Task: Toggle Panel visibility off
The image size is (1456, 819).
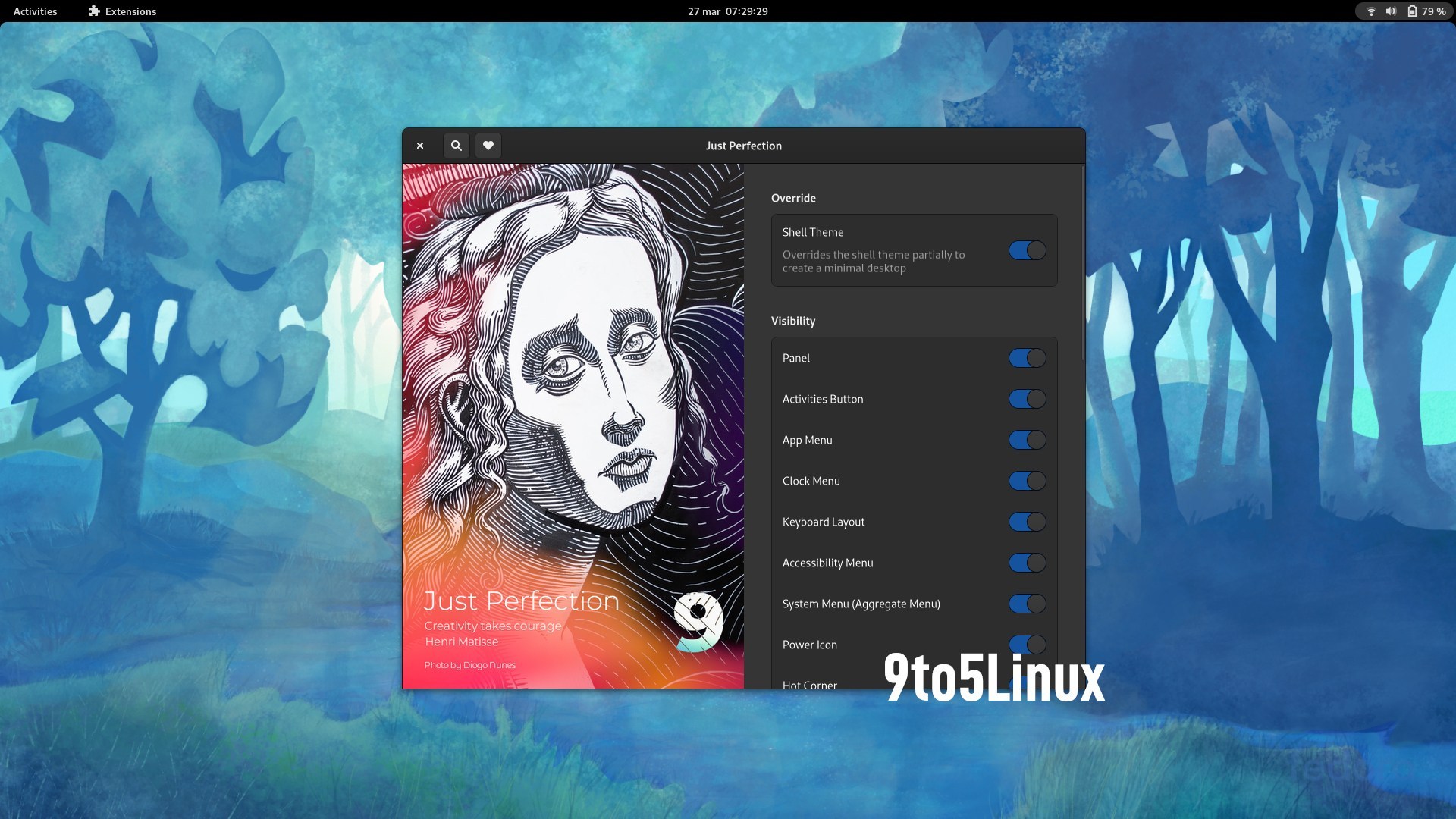Action: [x=1028, y=357]
